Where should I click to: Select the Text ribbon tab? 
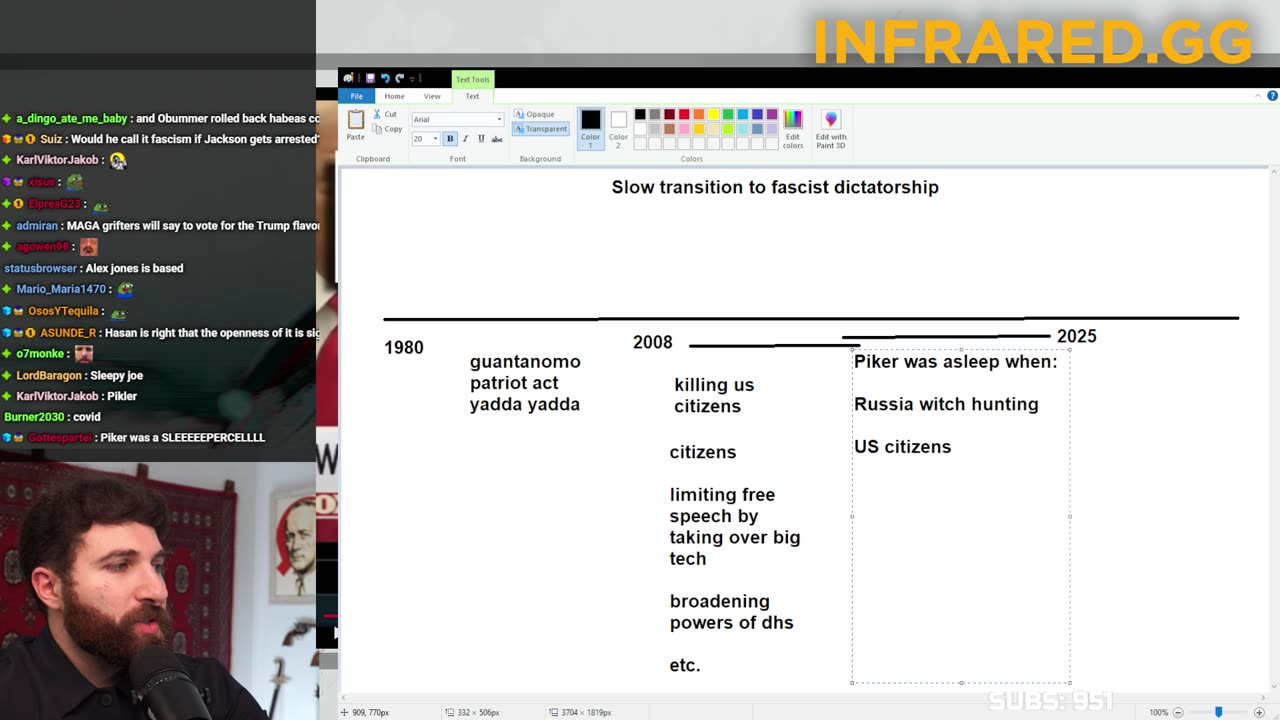(x=472, y=96)
